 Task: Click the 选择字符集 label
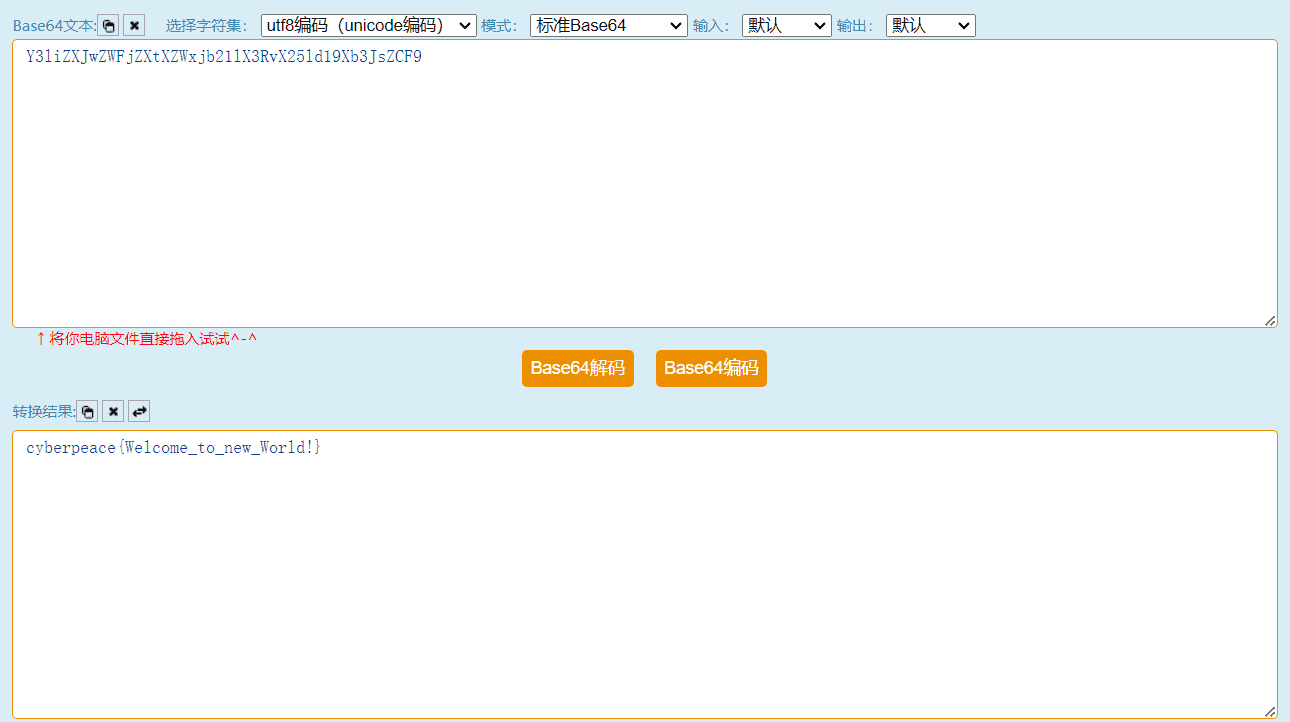[207, 26]
